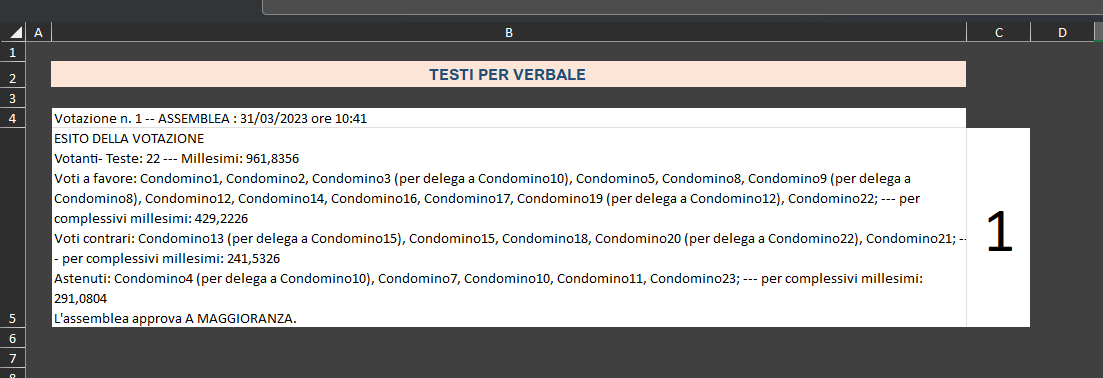
Task: Select row 1 header
Action: coord(13,52)
